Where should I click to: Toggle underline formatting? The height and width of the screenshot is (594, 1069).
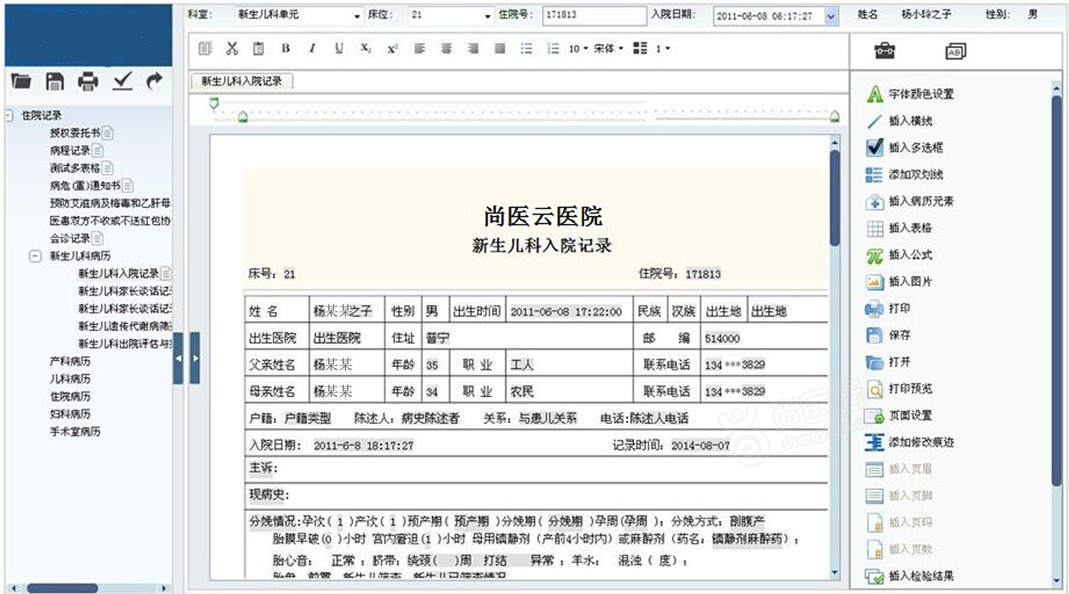coord(339,48)
